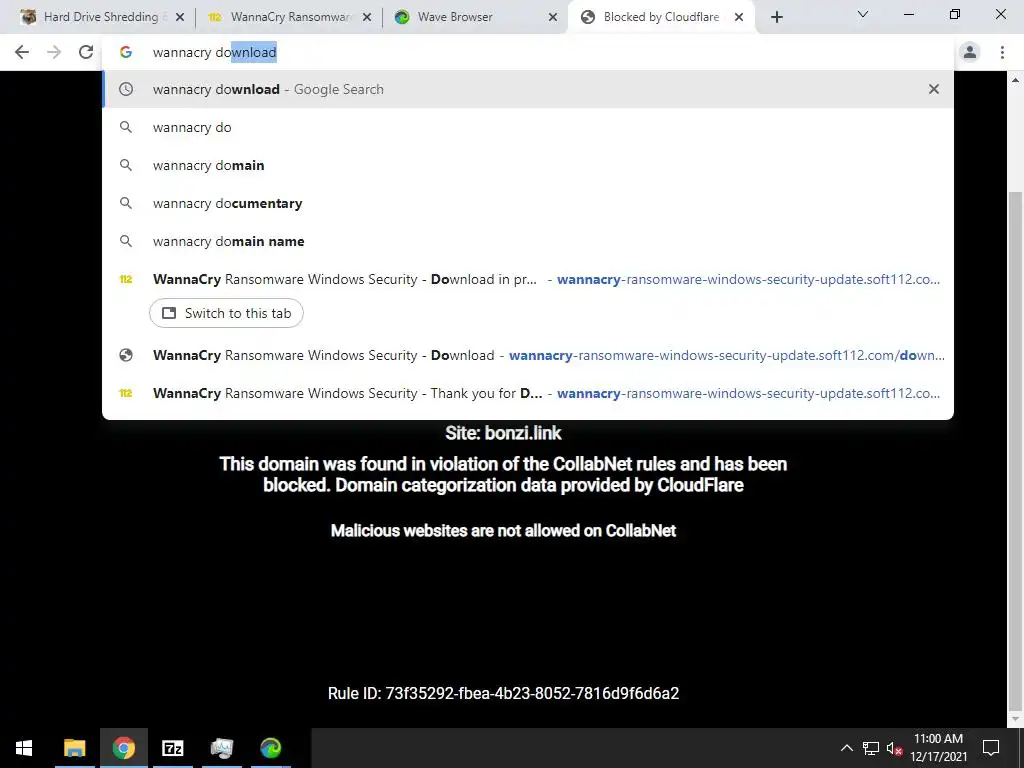Click the 'Site: bonzi.link' text
Viewport: 1024px width, 768px height.
coord(503,433)
